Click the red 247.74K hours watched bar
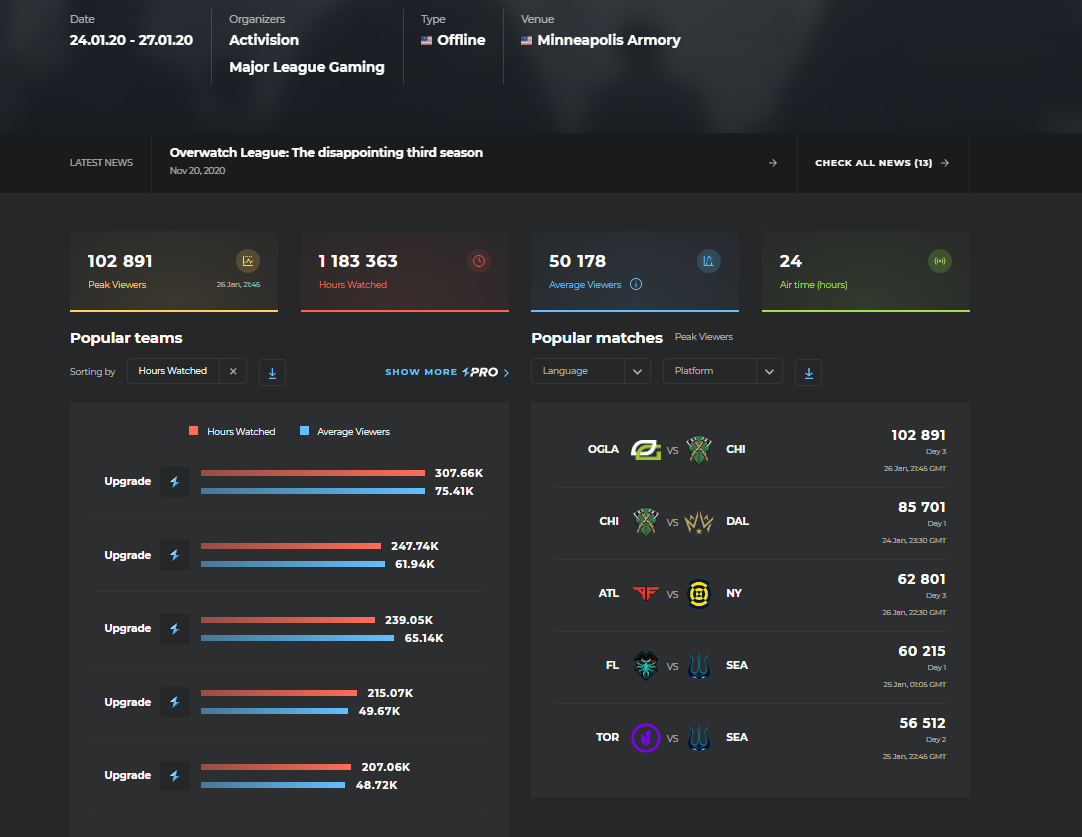1082x837 pixels. pos(291,546)
